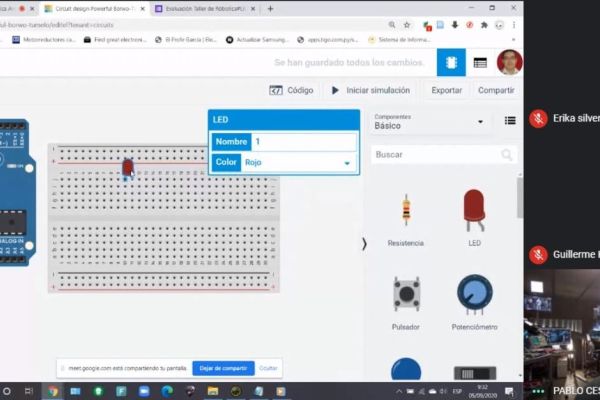The width and height of the screenshot is (600, 400).
Task: Open the user profile avatar
Action: pyautogui.click(x=509, y=62)
